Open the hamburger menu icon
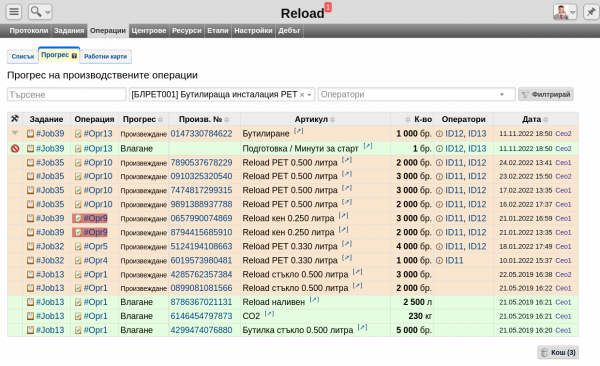The image size is (600, 366). (14, 12)
